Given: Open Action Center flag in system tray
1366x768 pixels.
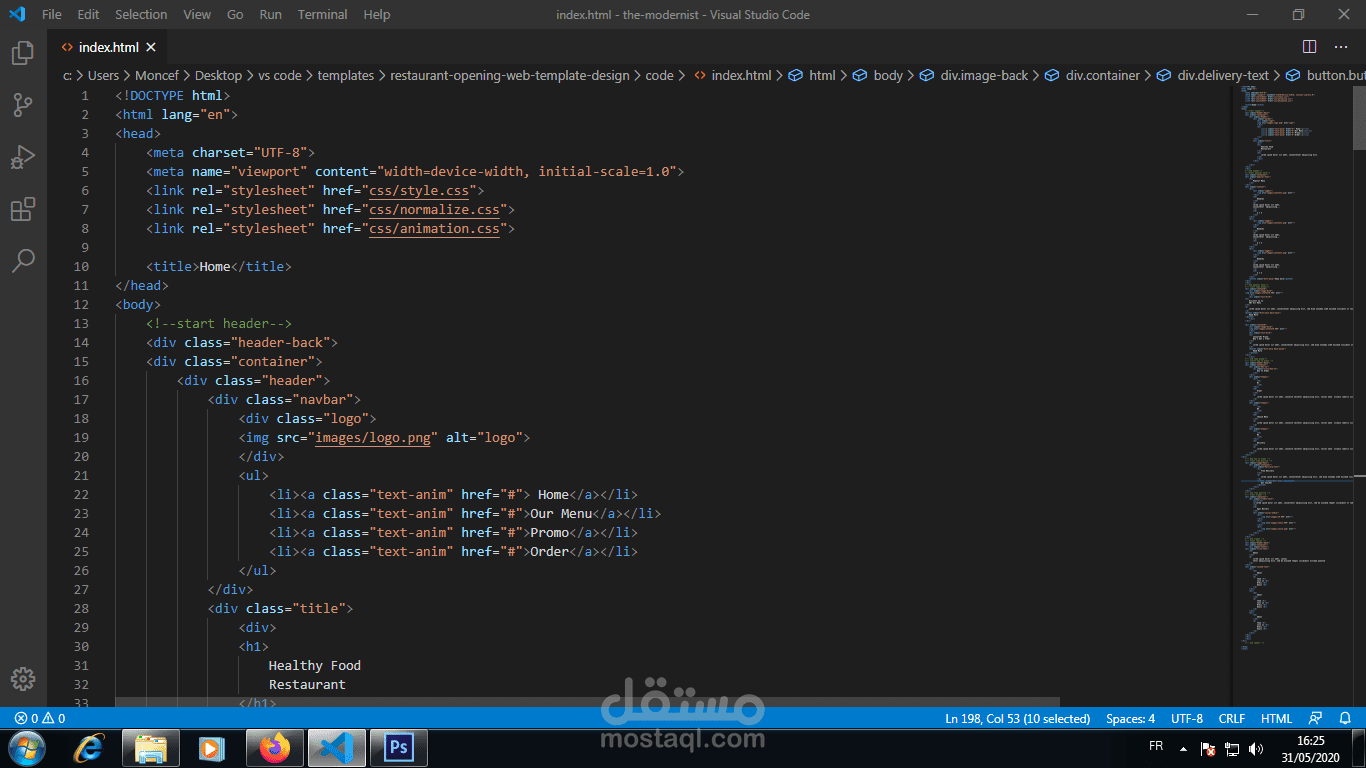Looking at the screenshot, I should [x=1208, y=749].
